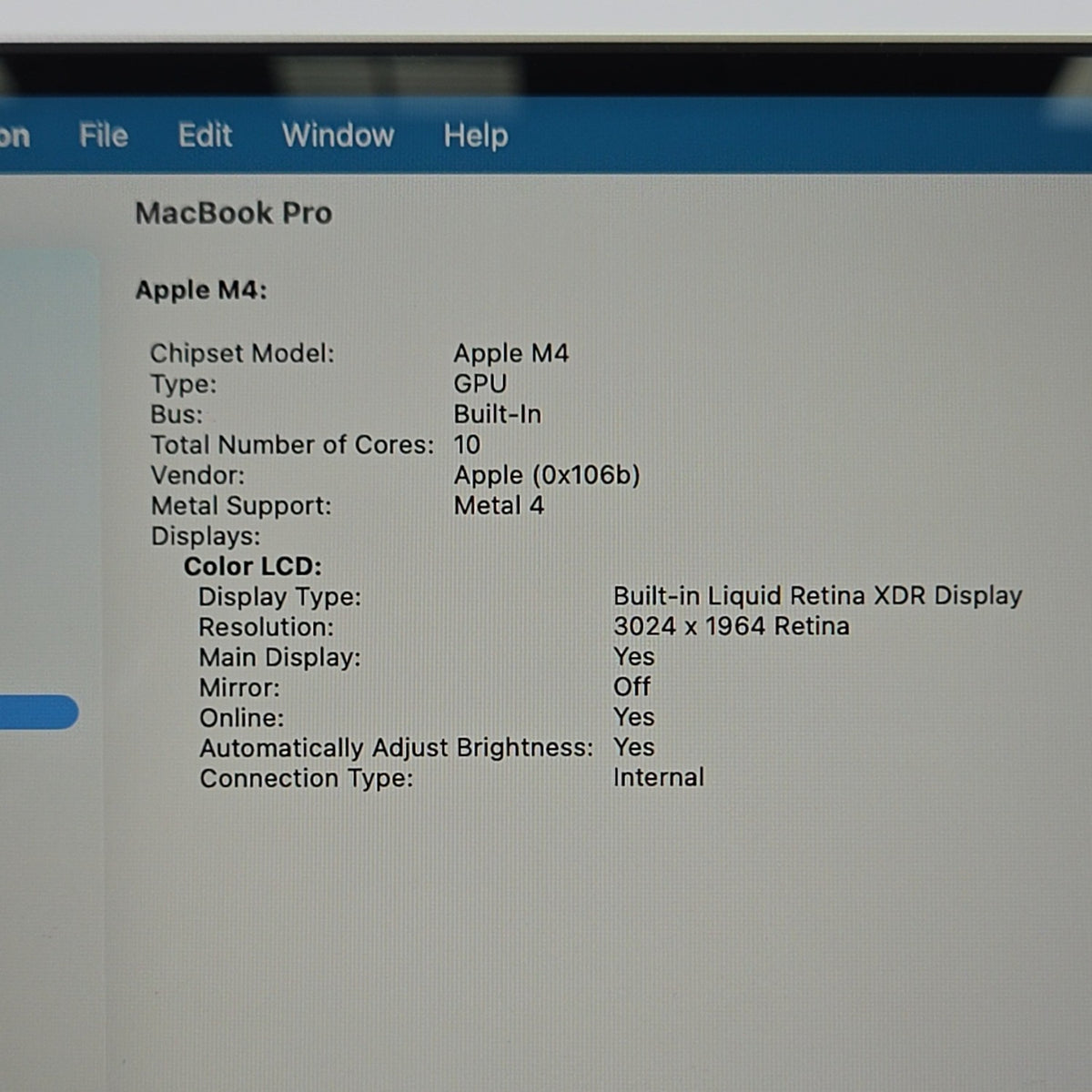Select the highlighted blue sidebar item
The width and height of the screenshot is (1092, 1092).
point(38,712)
